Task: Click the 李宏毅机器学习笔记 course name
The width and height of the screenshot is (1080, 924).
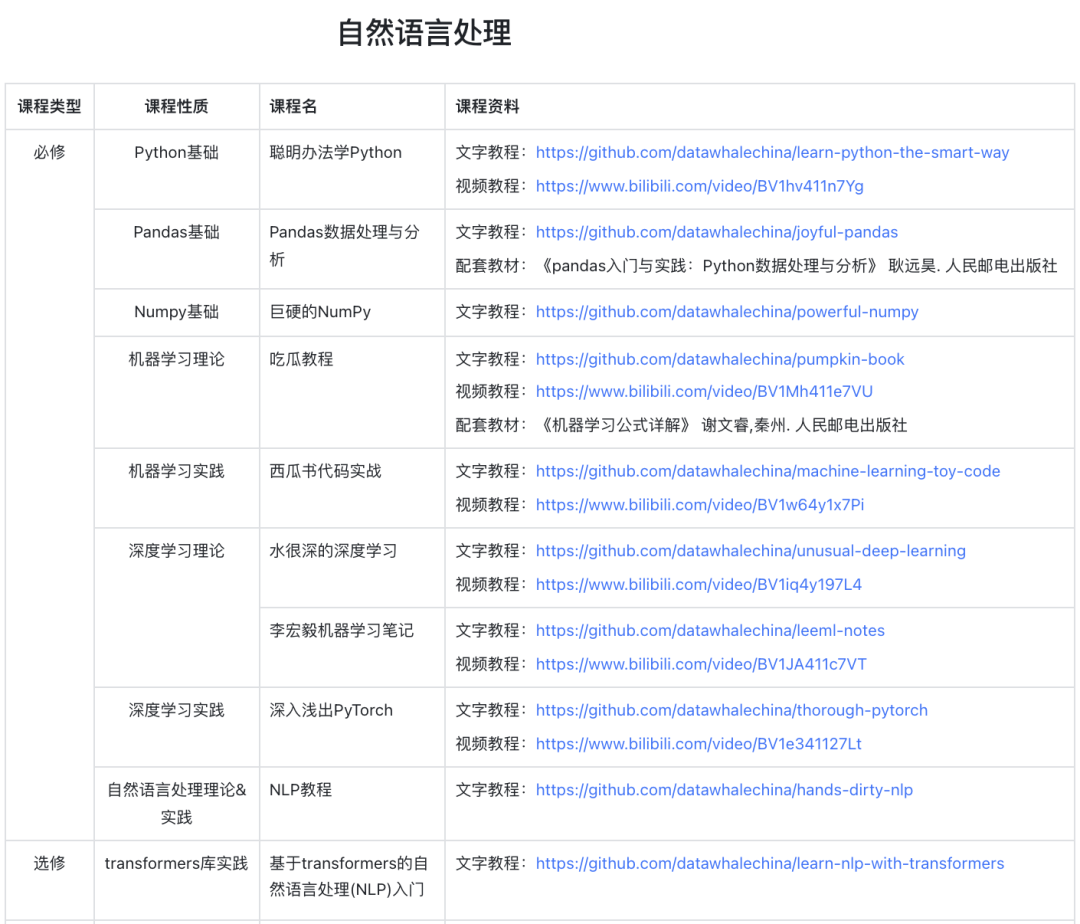Action: (342, 631)
